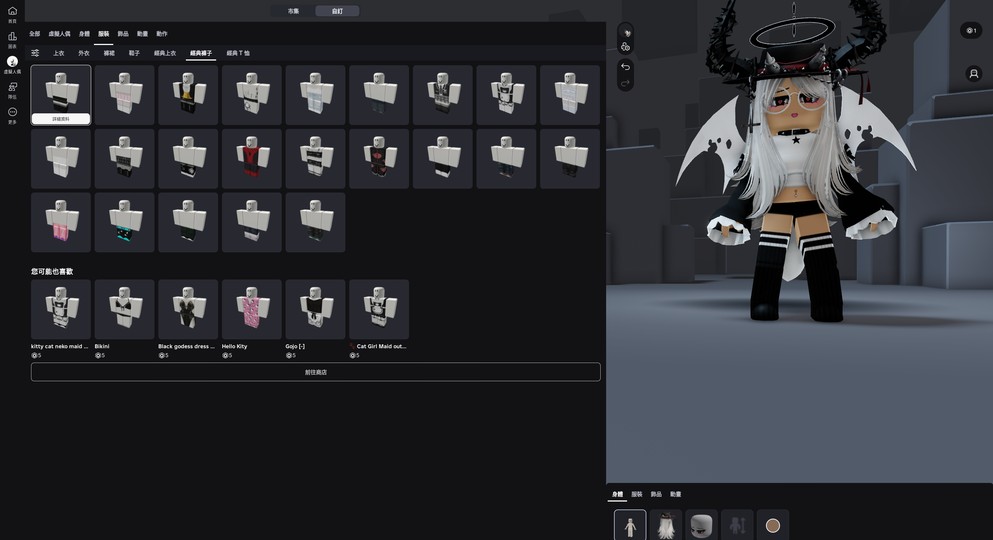This screenshot has height=540, width=993.
Task: Open the 更多 more options icon
Action: (12, 113)
